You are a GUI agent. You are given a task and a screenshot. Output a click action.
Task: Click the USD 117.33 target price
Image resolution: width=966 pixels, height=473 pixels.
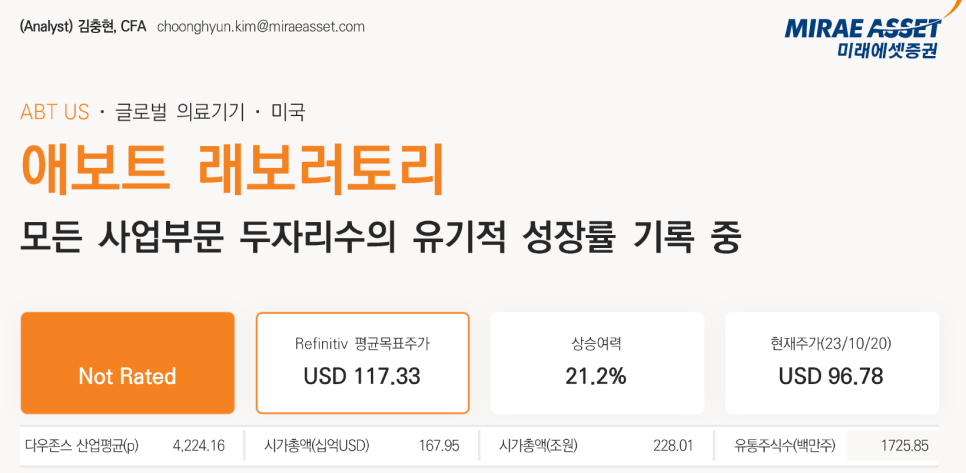pyautogui.click(x=362, y=376)
